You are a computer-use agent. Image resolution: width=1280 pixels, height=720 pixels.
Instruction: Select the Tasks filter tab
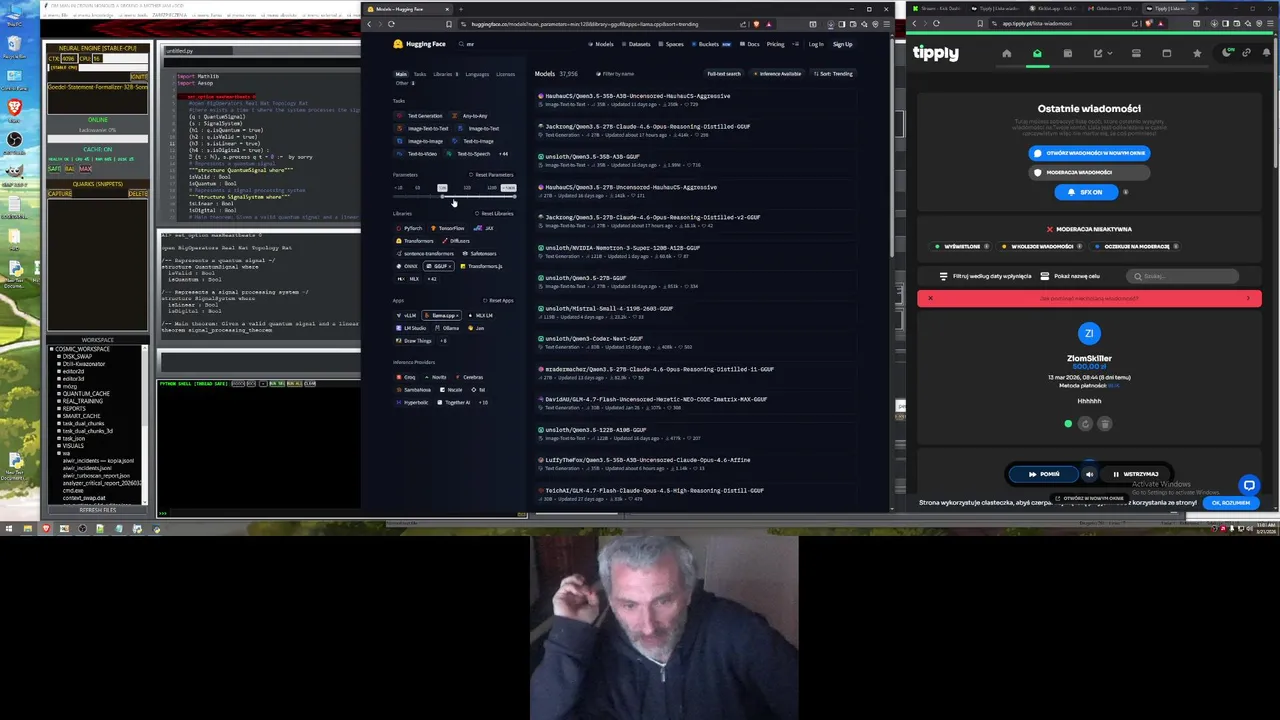(x=420, y=74)
